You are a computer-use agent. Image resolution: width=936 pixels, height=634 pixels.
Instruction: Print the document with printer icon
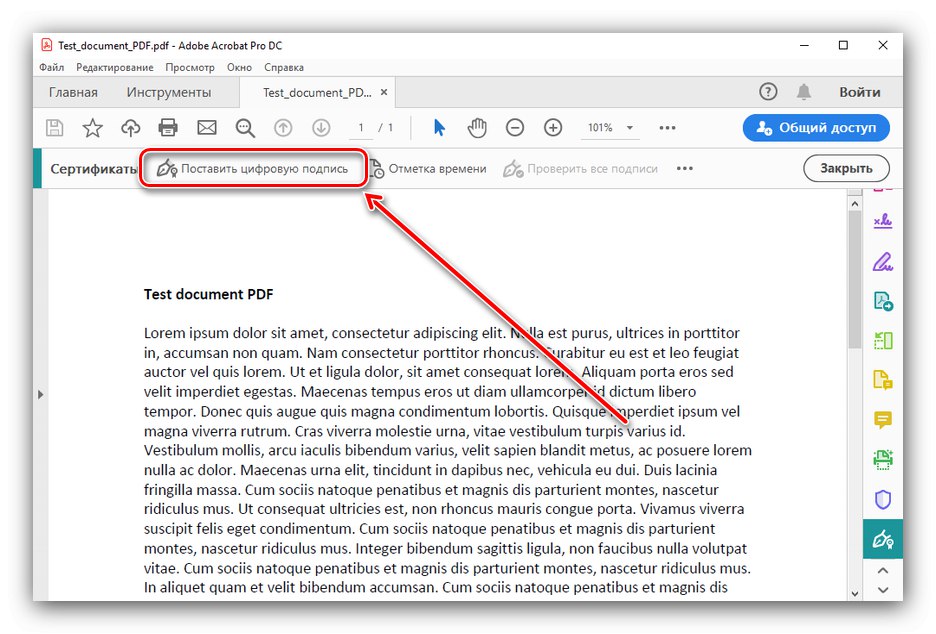coord(168,128)
